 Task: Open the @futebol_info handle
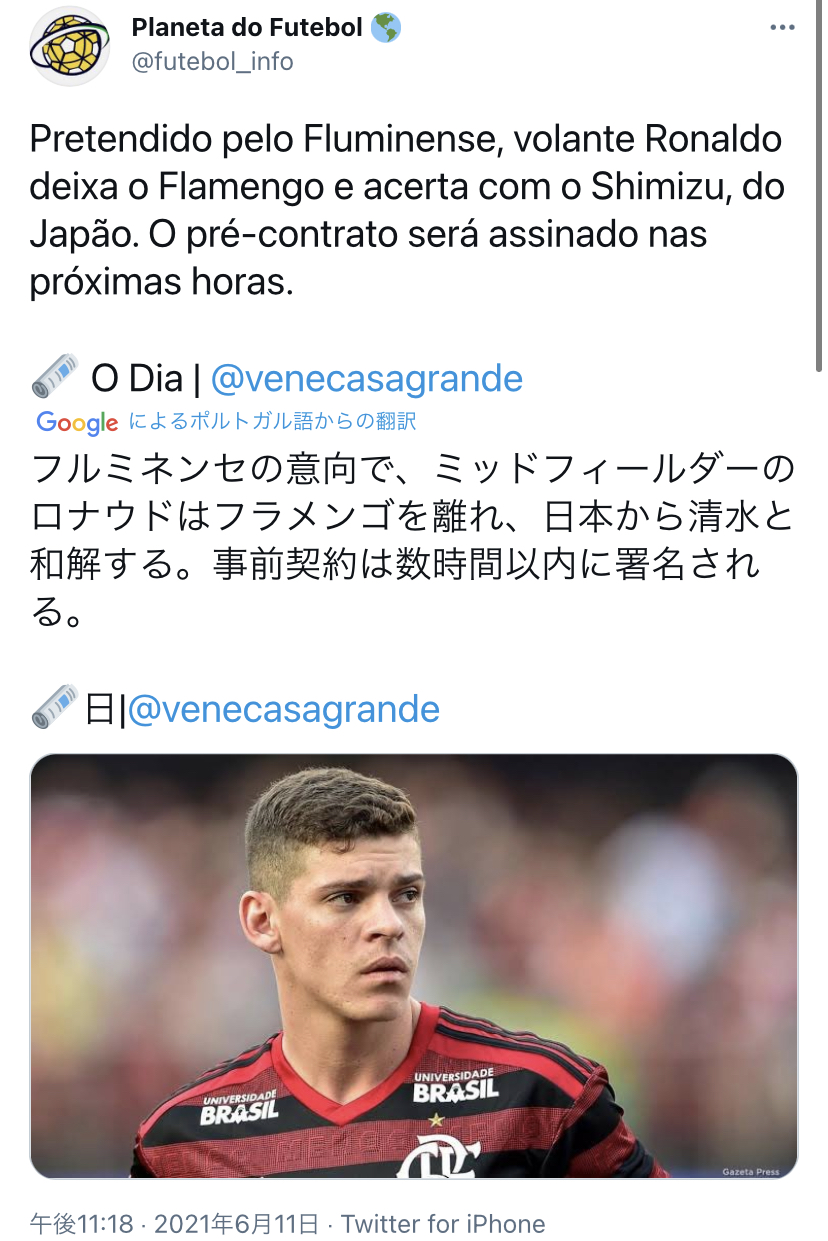pyautogui.click(x=212, y=61)
